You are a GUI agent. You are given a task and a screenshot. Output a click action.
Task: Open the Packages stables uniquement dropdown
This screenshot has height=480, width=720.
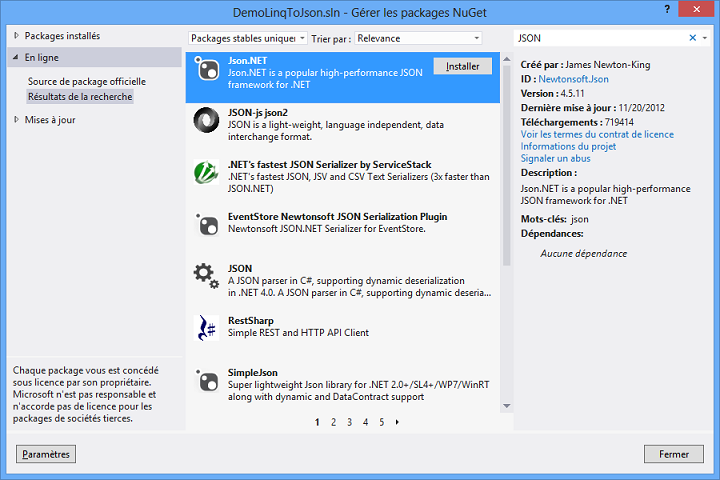[248, 38]
